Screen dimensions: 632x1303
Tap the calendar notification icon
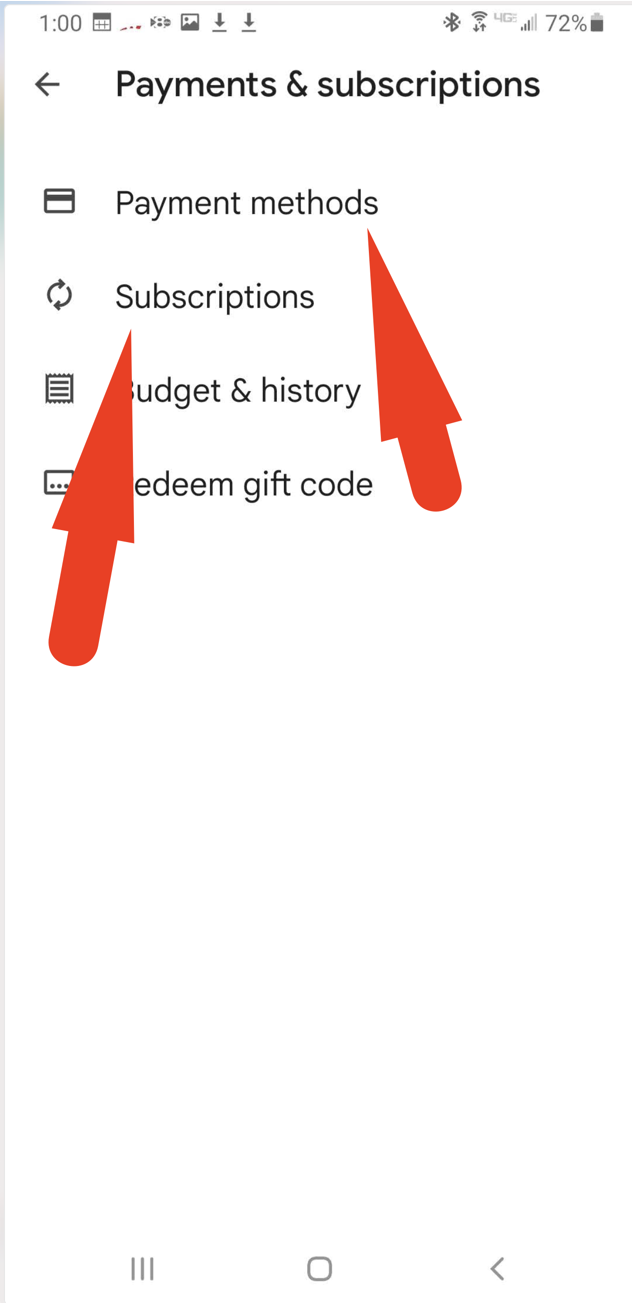pyautogui.click(x=101, y=23)
